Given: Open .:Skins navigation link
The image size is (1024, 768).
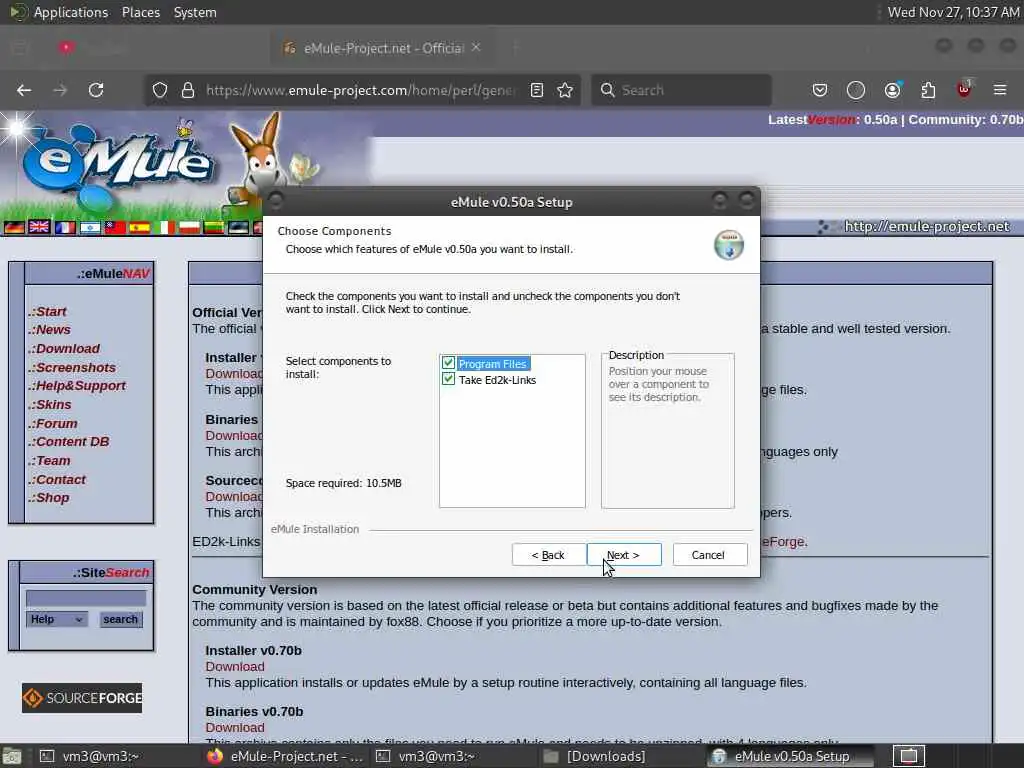Looking at the screenshot, I should [x=50, y=405].
